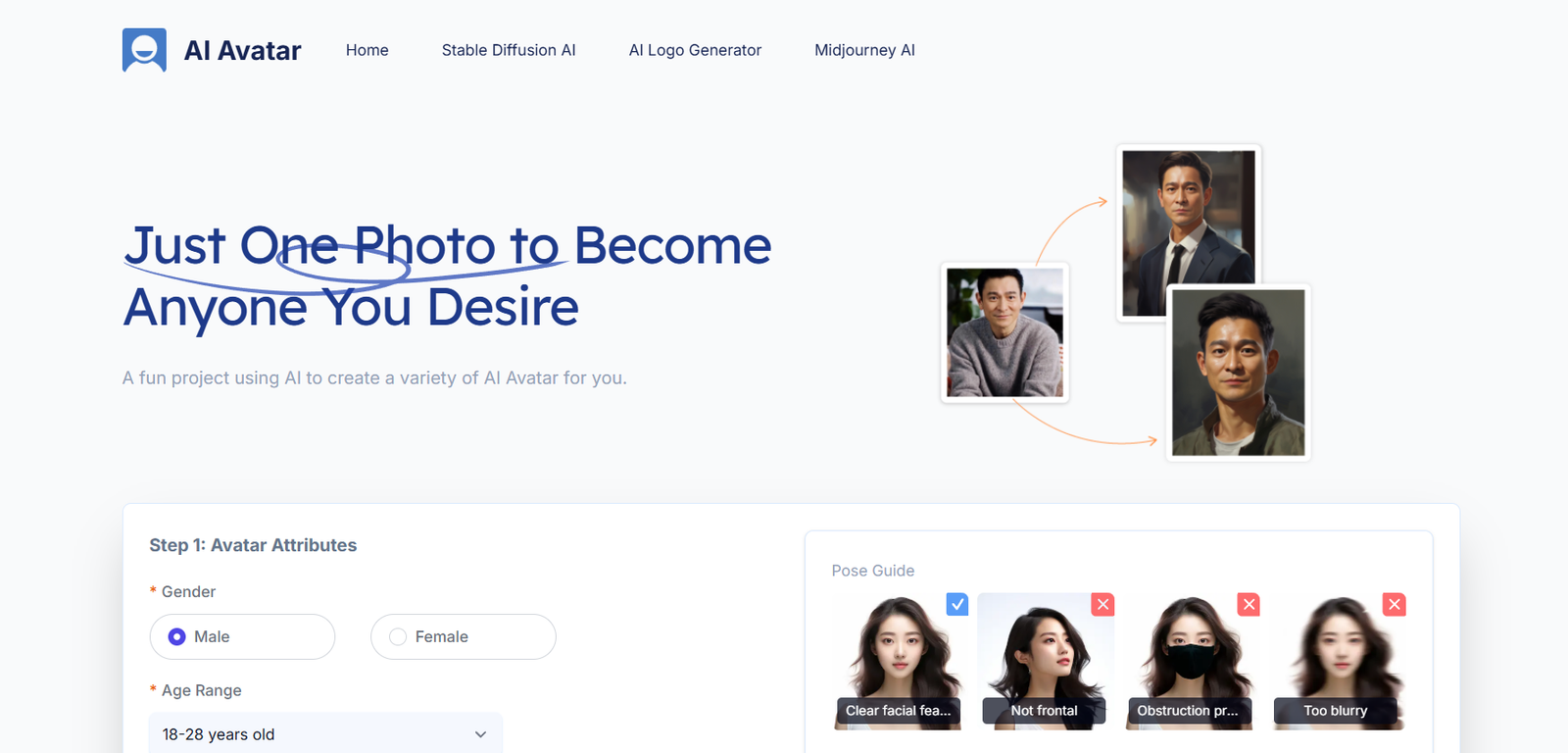The width and height of the screenshot is (1568, 753).
Task: Open the AI Logo Generator link
Action: coord(695,50)
